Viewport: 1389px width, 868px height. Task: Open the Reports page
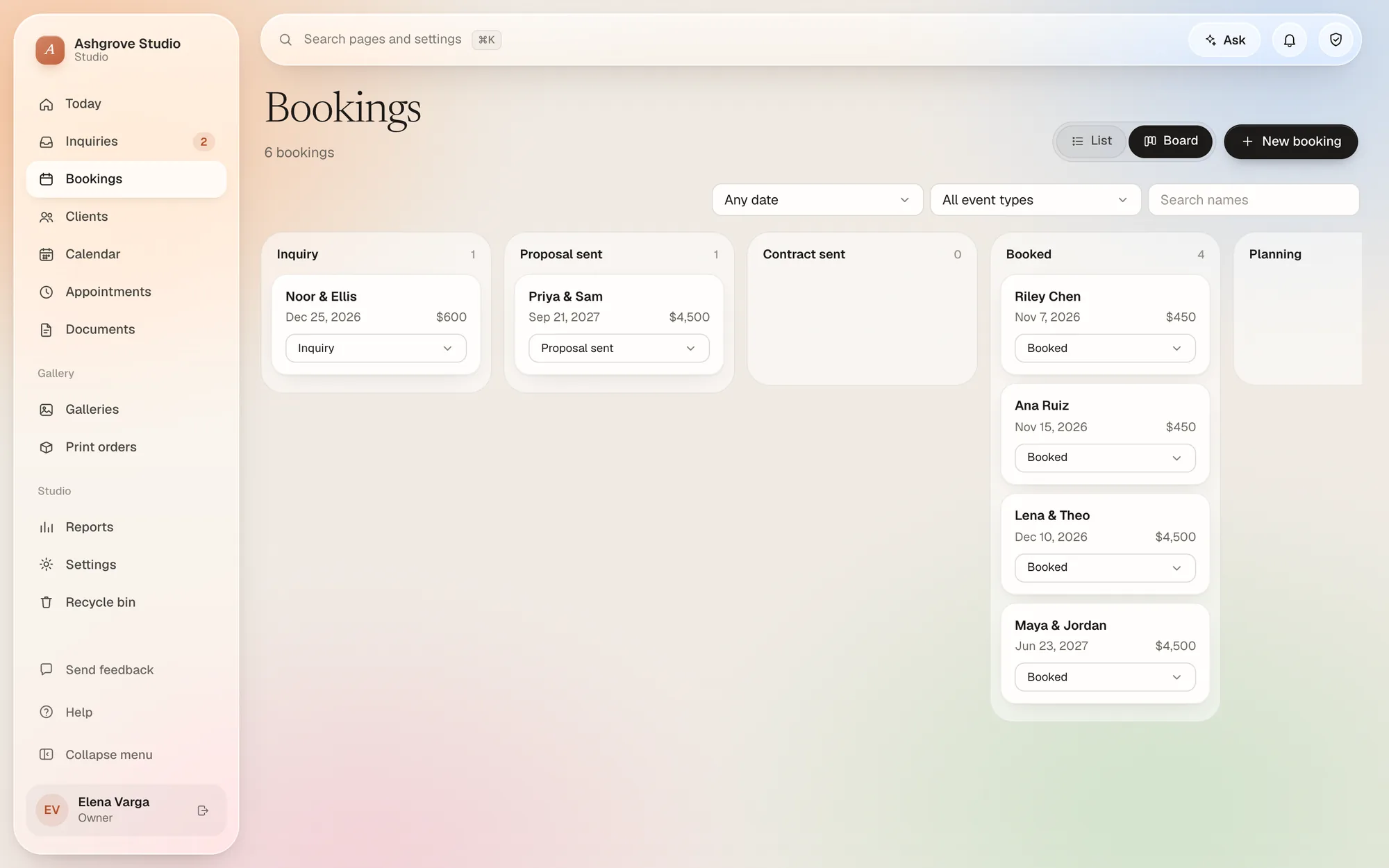tap(126, 527)
